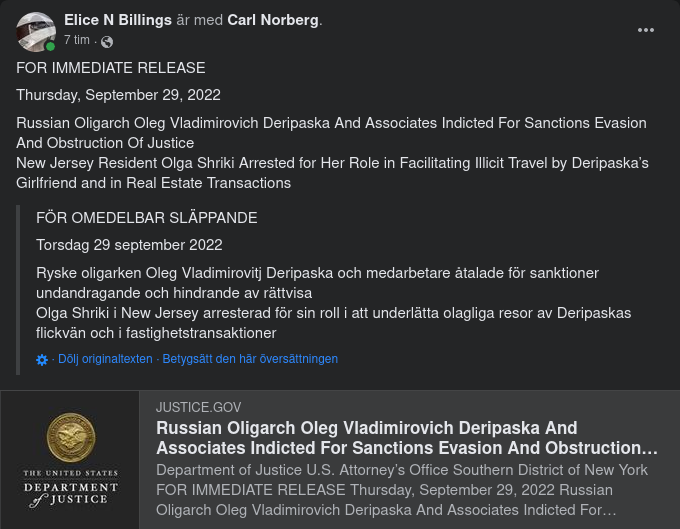Open translation settings gear icon
This screenshot has height=529, width=680.
[42, 360]
